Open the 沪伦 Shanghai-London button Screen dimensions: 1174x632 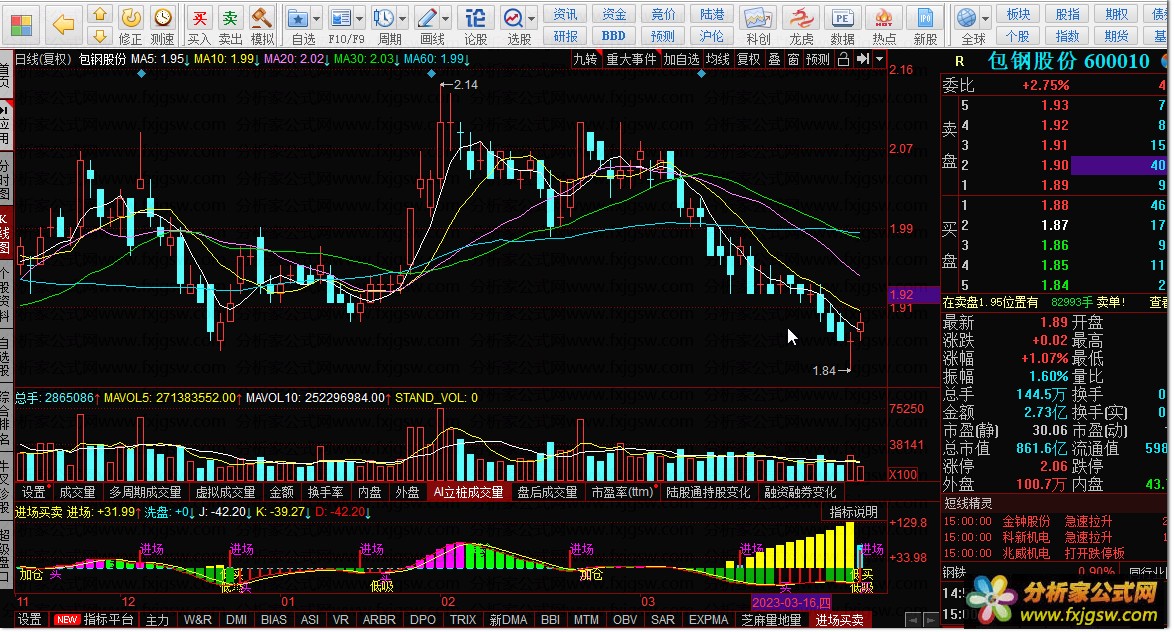point(711,35)
